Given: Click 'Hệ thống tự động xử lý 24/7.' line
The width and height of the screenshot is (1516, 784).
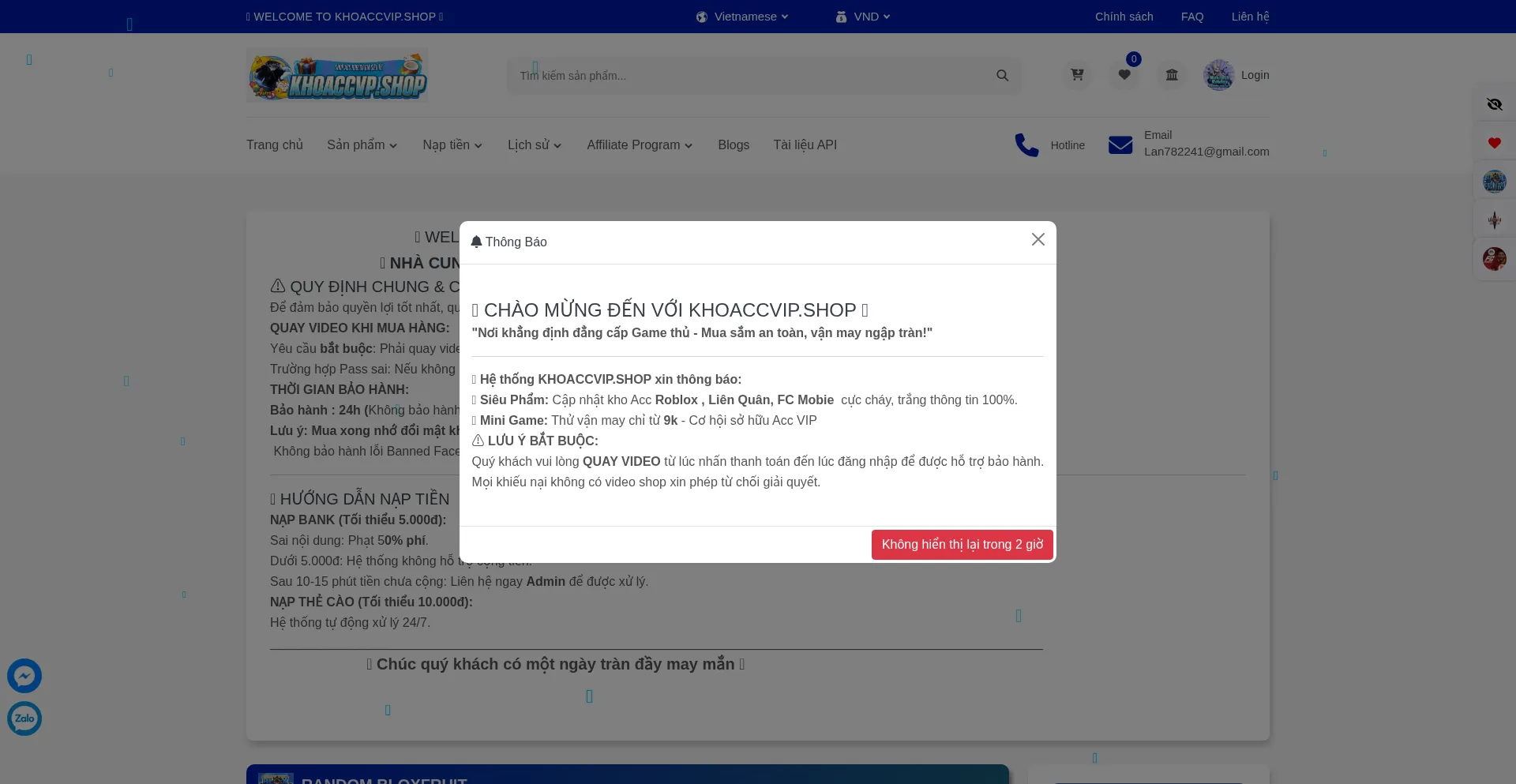Looking at the screenshot, I should click(x=351, y=622).
